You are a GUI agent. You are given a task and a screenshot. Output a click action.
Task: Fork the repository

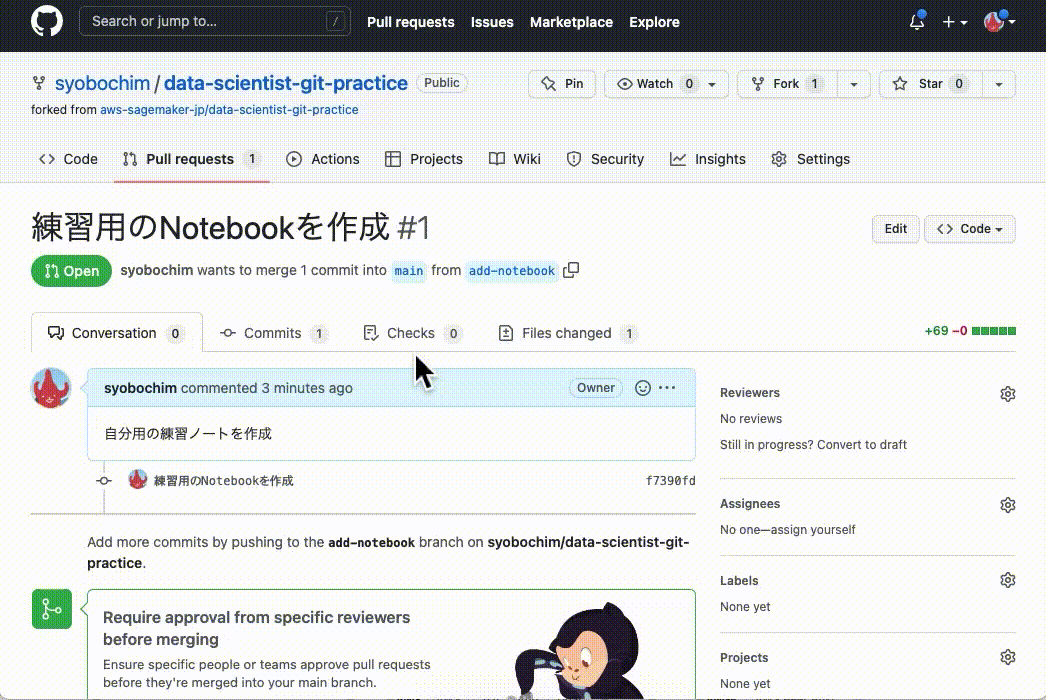coord(787,84)
